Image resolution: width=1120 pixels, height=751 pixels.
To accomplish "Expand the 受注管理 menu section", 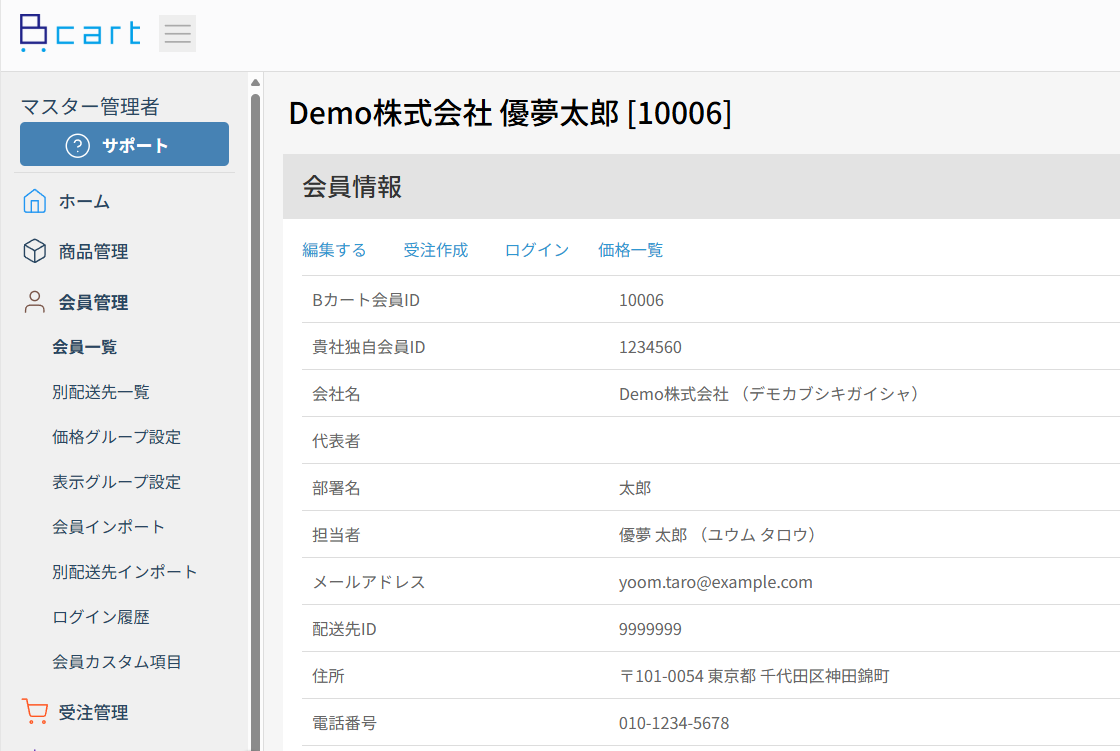I will [93, 712].
